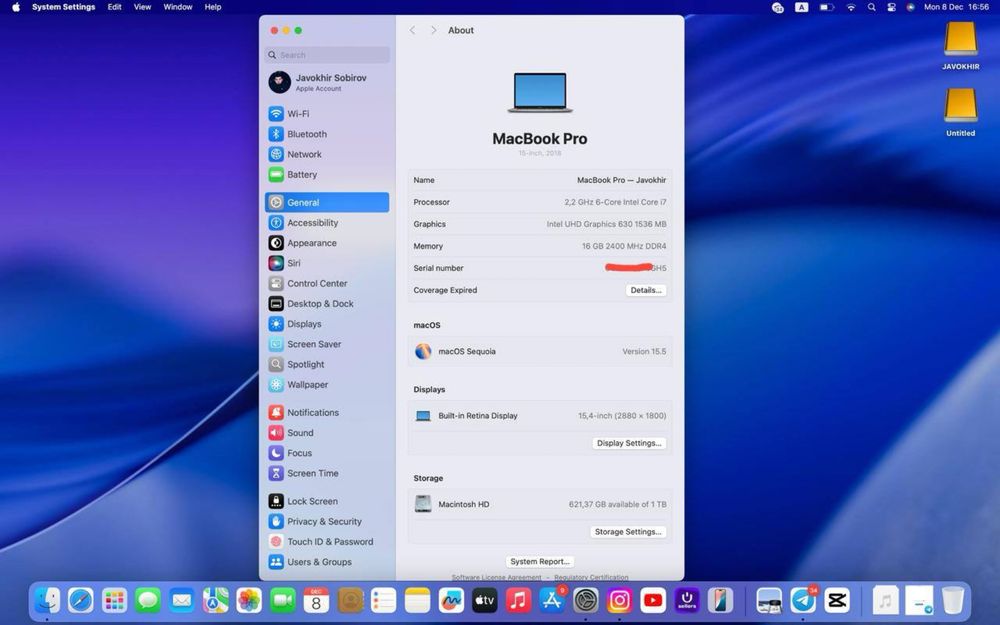
Task: Open Photos app in the Dock
Action: (249, 600)
